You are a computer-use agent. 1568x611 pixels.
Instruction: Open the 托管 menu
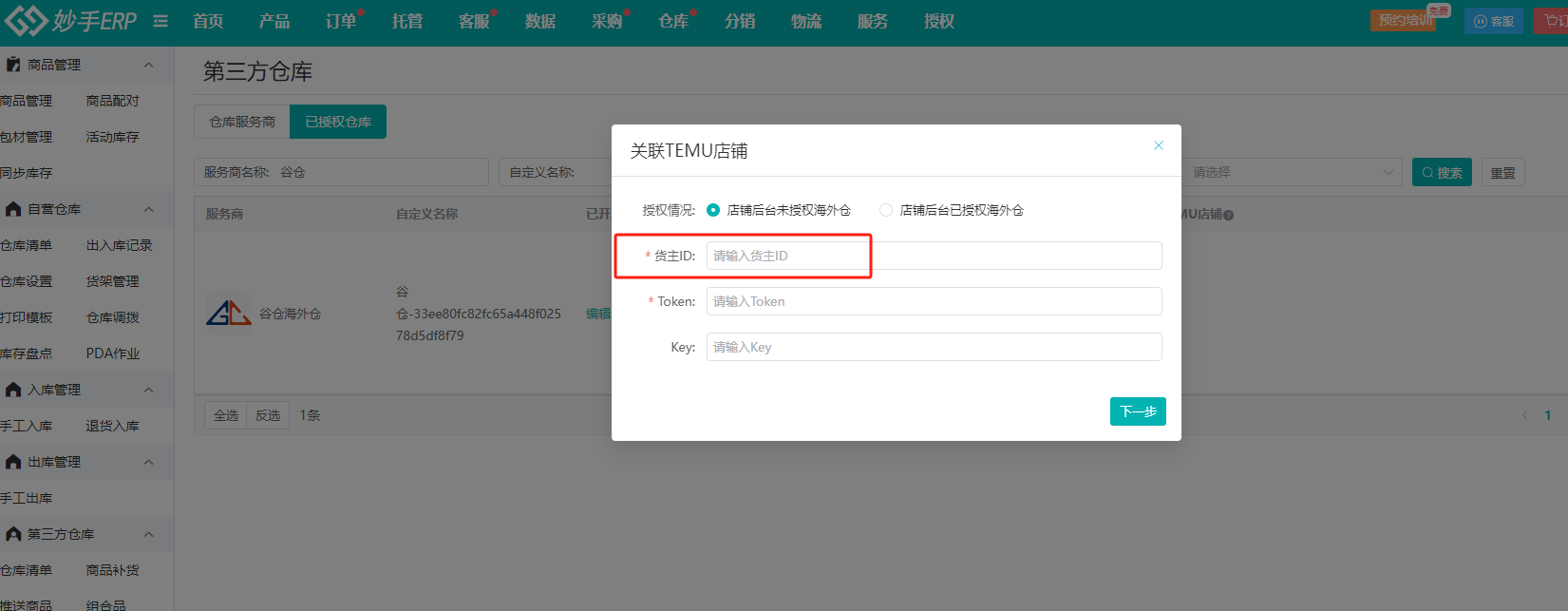(407, 21)
